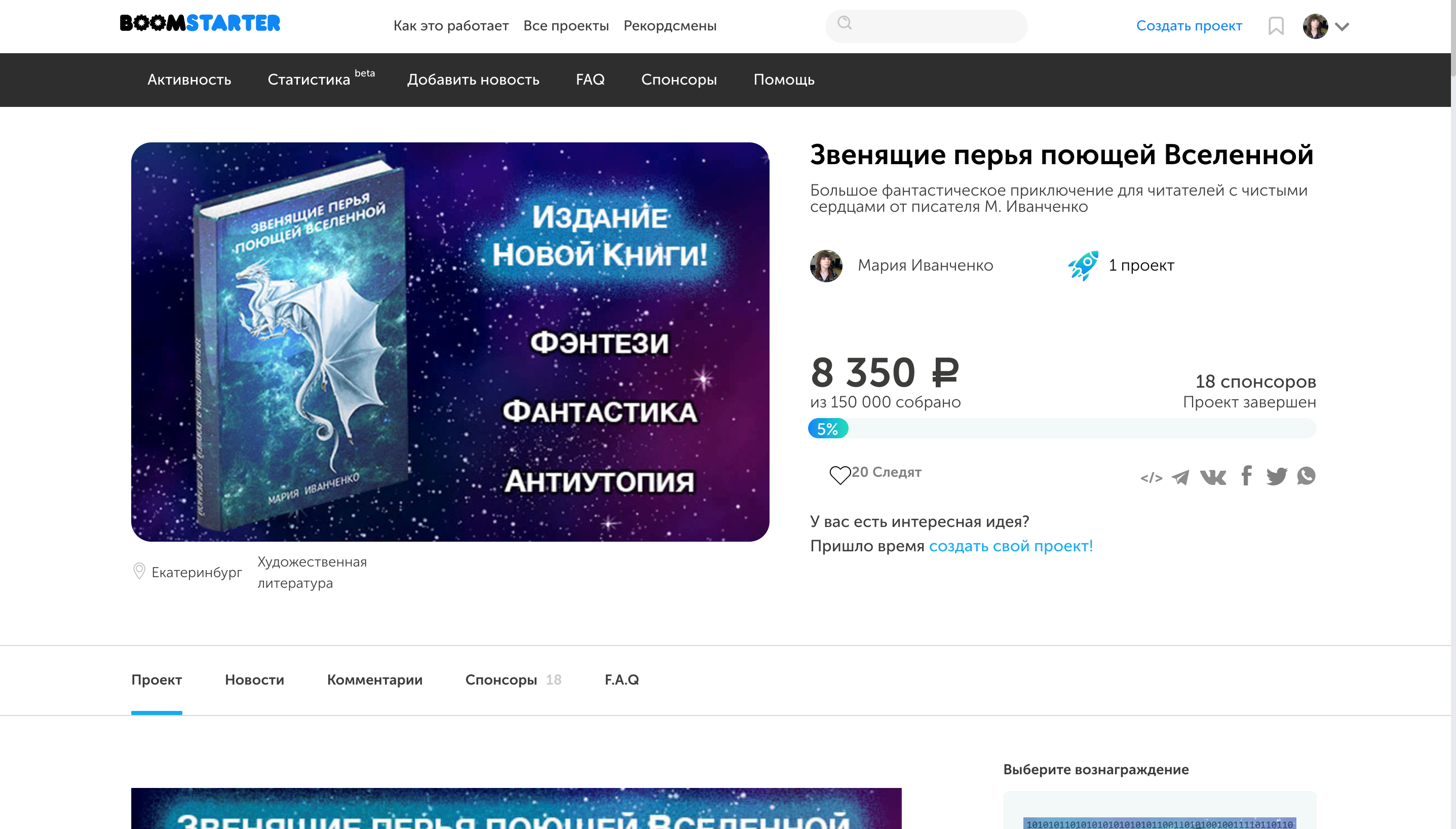Share project on Twitter icon
This screenshot has height=829, width=1456.
coord(1276,476)
